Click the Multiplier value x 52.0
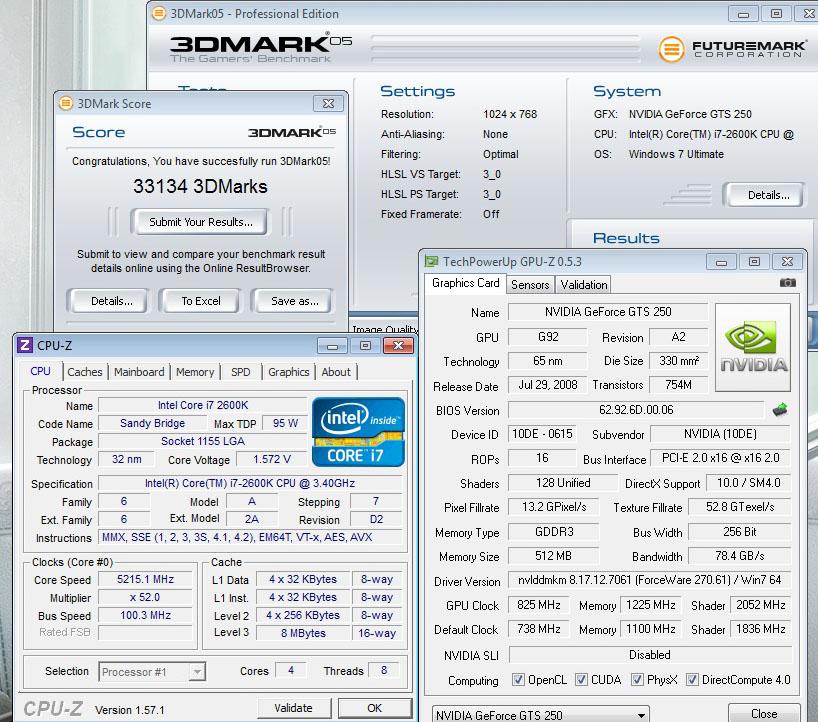Screen dimensions: 818x722 click(145, 597)
